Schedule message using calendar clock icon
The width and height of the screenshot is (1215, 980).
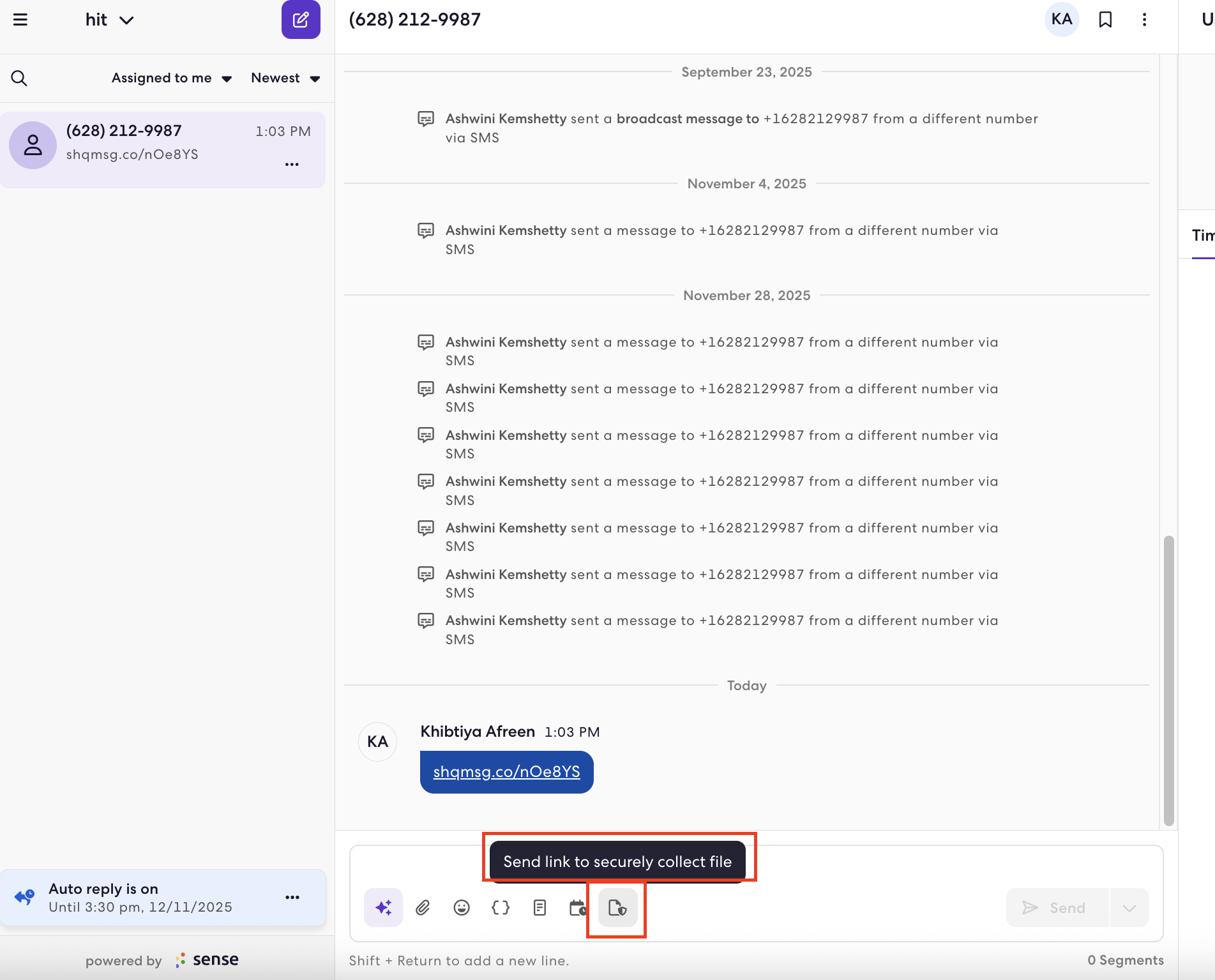[578, 907]
